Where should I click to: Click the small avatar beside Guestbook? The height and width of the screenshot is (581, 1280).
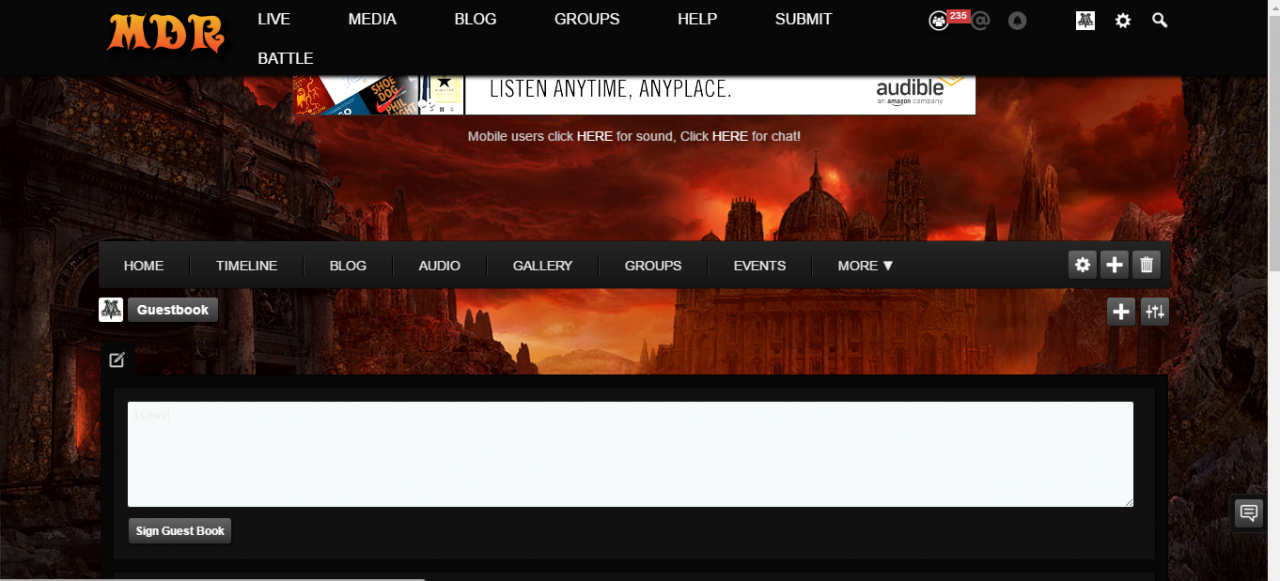pyautogui.click(x=111, y=310)
